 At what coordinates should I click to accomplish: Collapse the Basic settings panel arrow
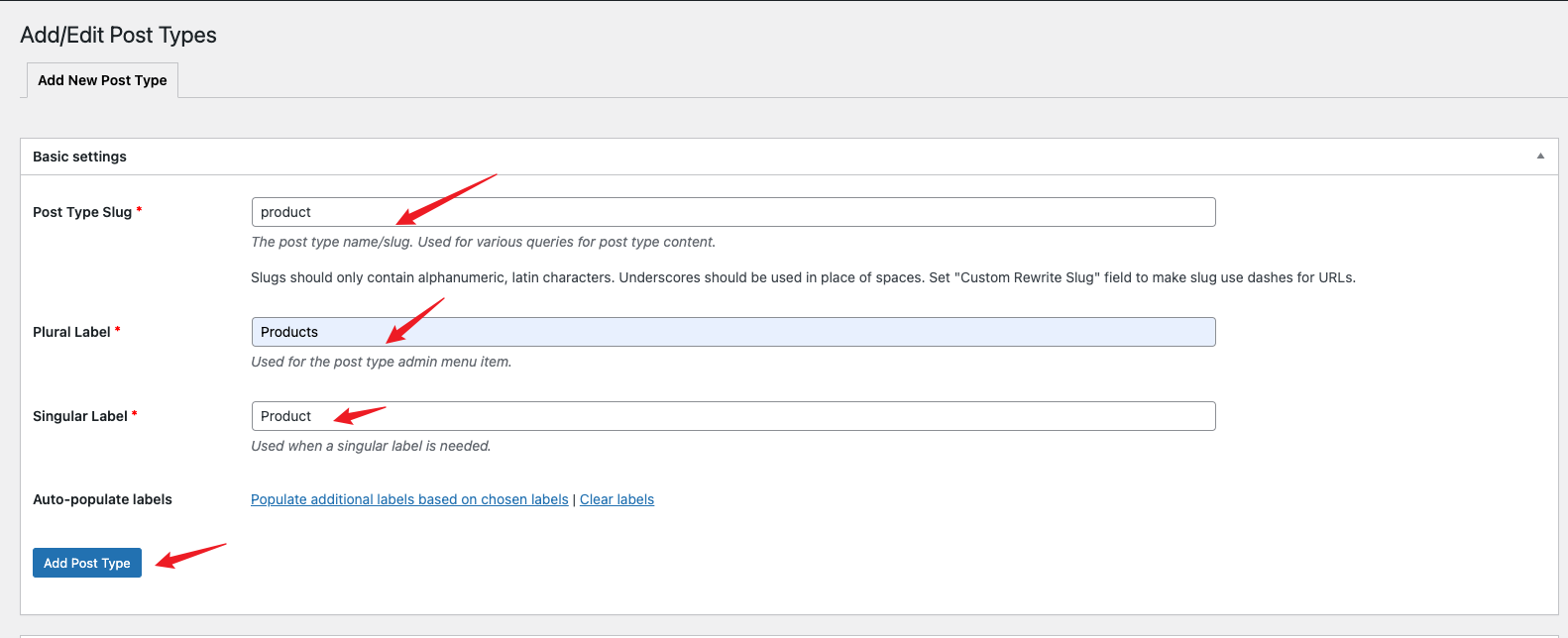1540,157
